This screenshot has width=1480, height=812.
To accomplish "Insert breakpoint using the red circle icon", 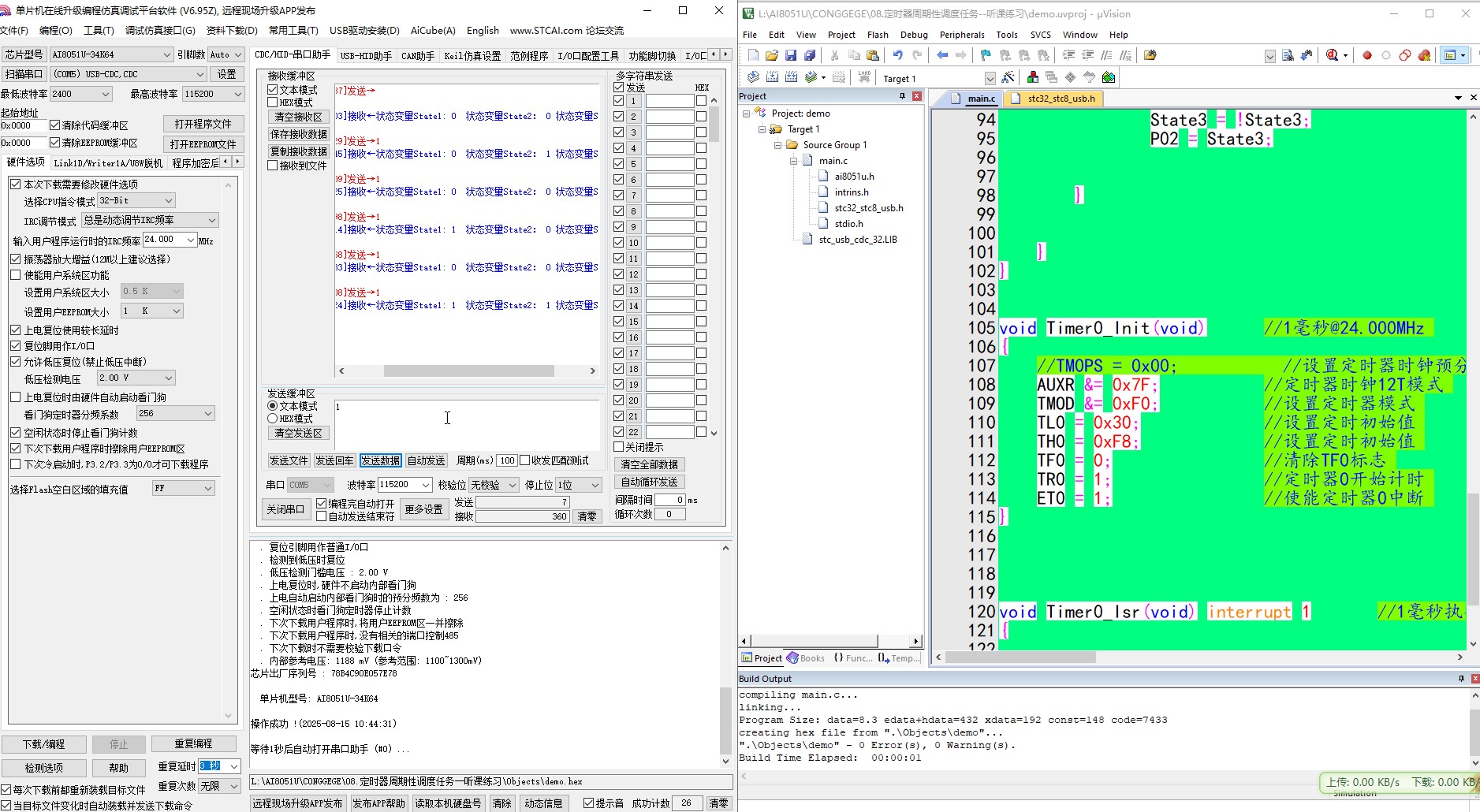I will point(1367,55).
